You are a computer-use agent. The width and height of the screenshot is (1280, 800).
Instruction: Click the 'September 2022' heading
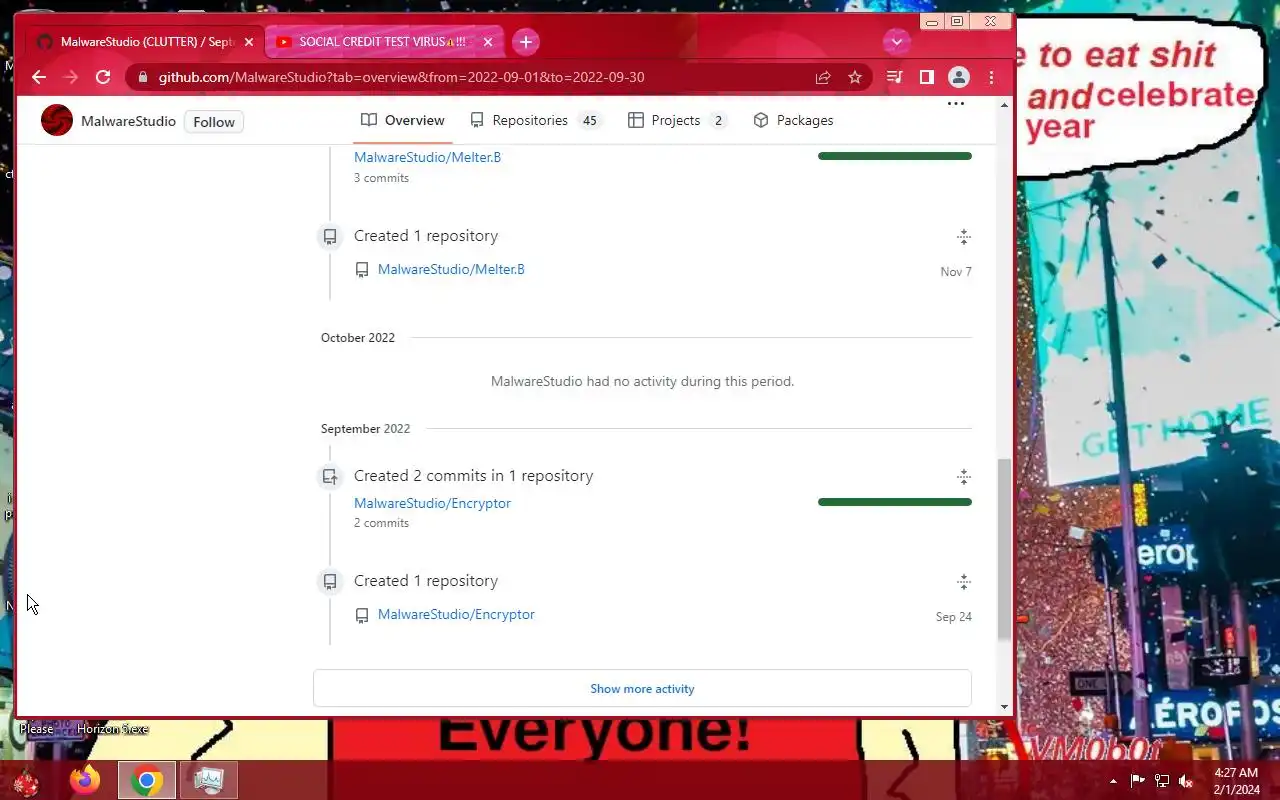click(x=365, y=429)
